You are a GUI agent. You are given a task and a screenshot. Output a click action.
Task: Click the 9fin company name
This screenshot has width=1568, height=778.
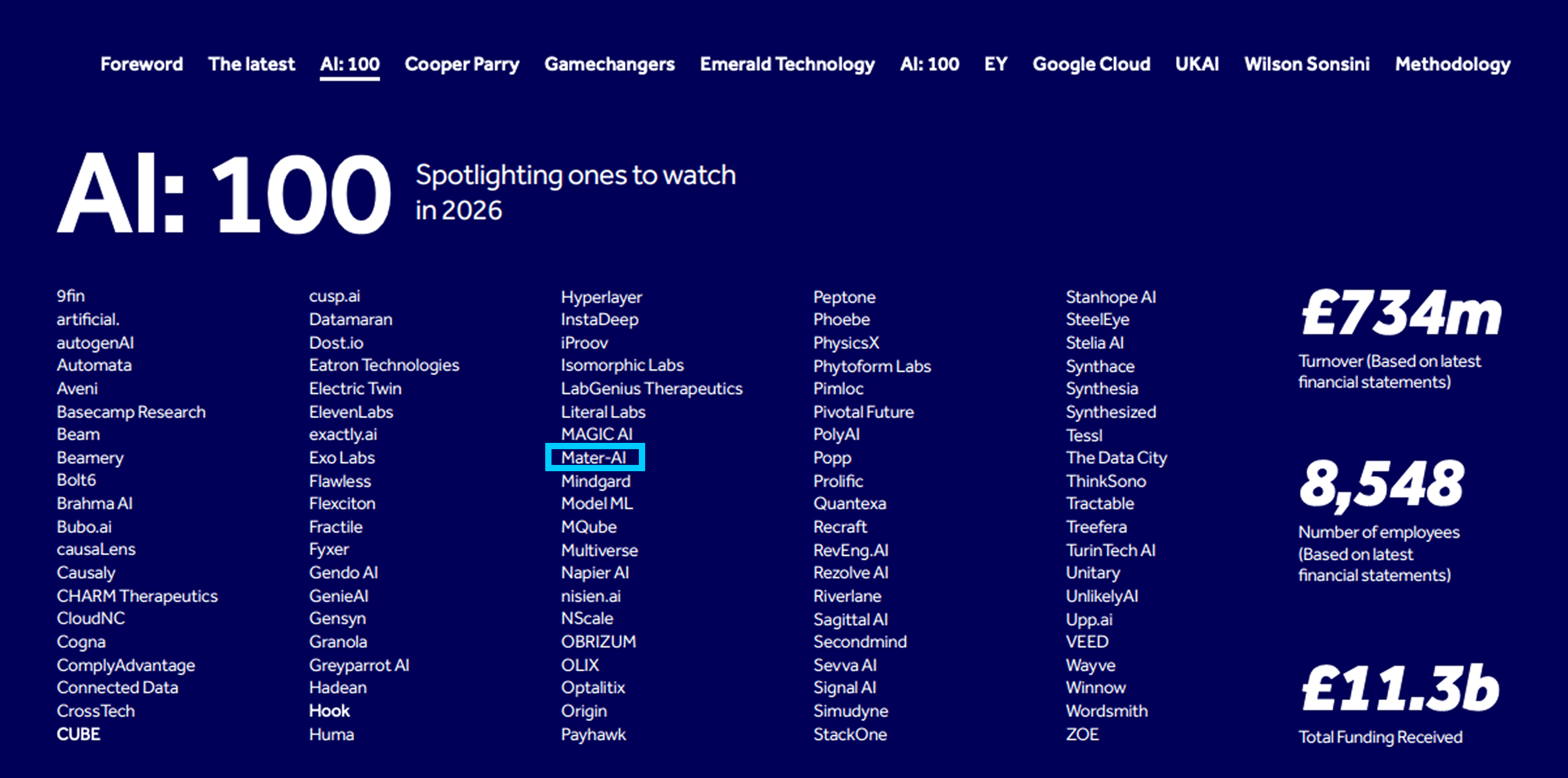pyautogui.click(x=70, y=296)
